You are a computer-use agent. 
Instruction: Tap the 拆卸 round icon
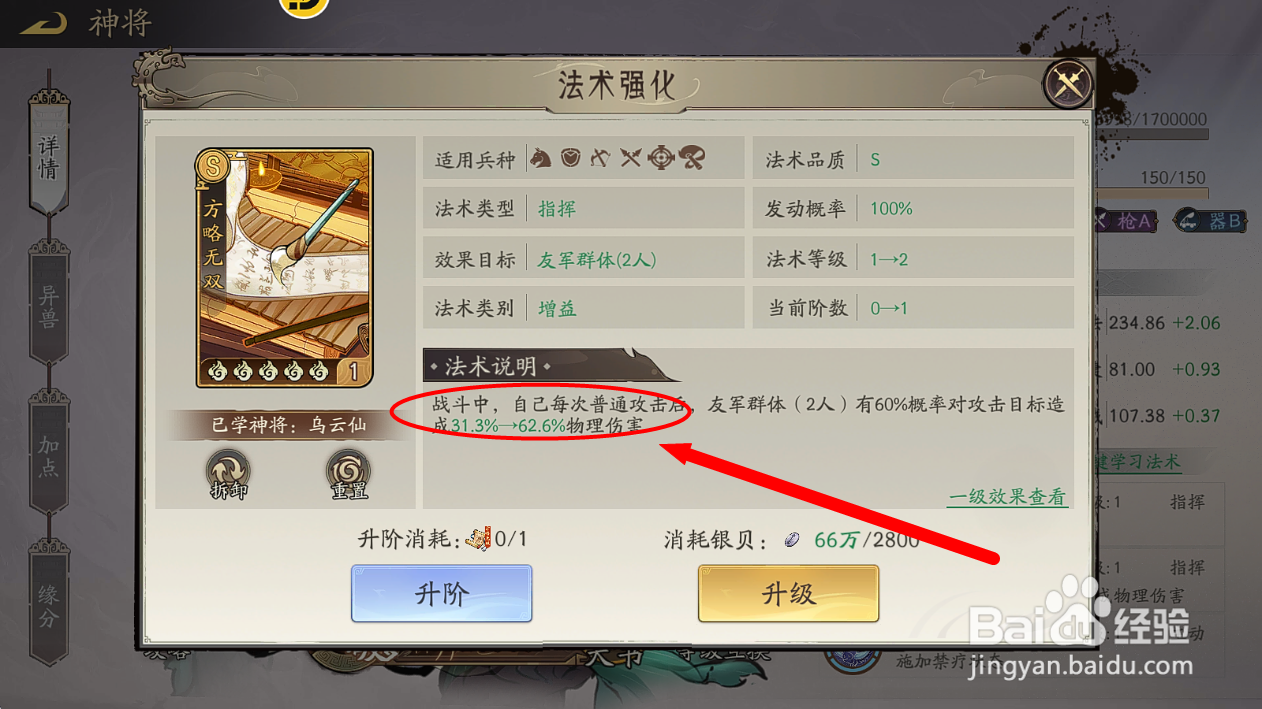pyautogui.click(x=228, y=473)
